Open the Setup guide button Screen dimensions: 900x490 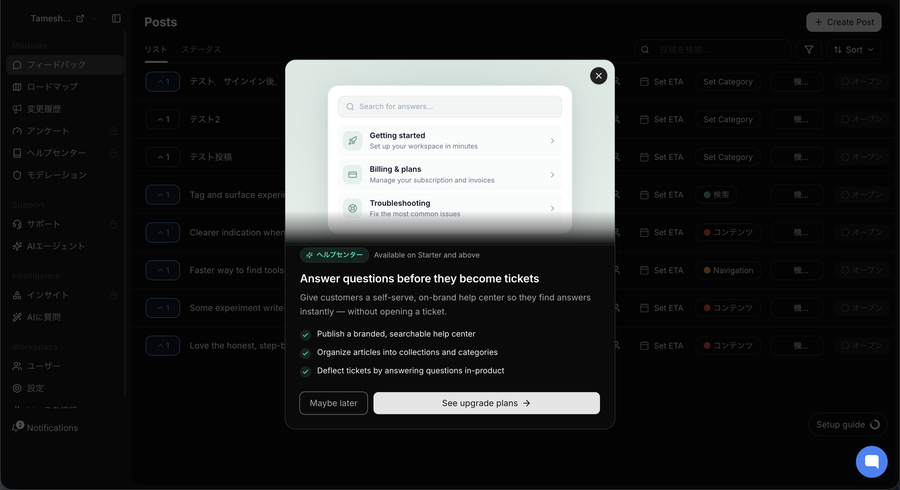click(x=848, y=425)
